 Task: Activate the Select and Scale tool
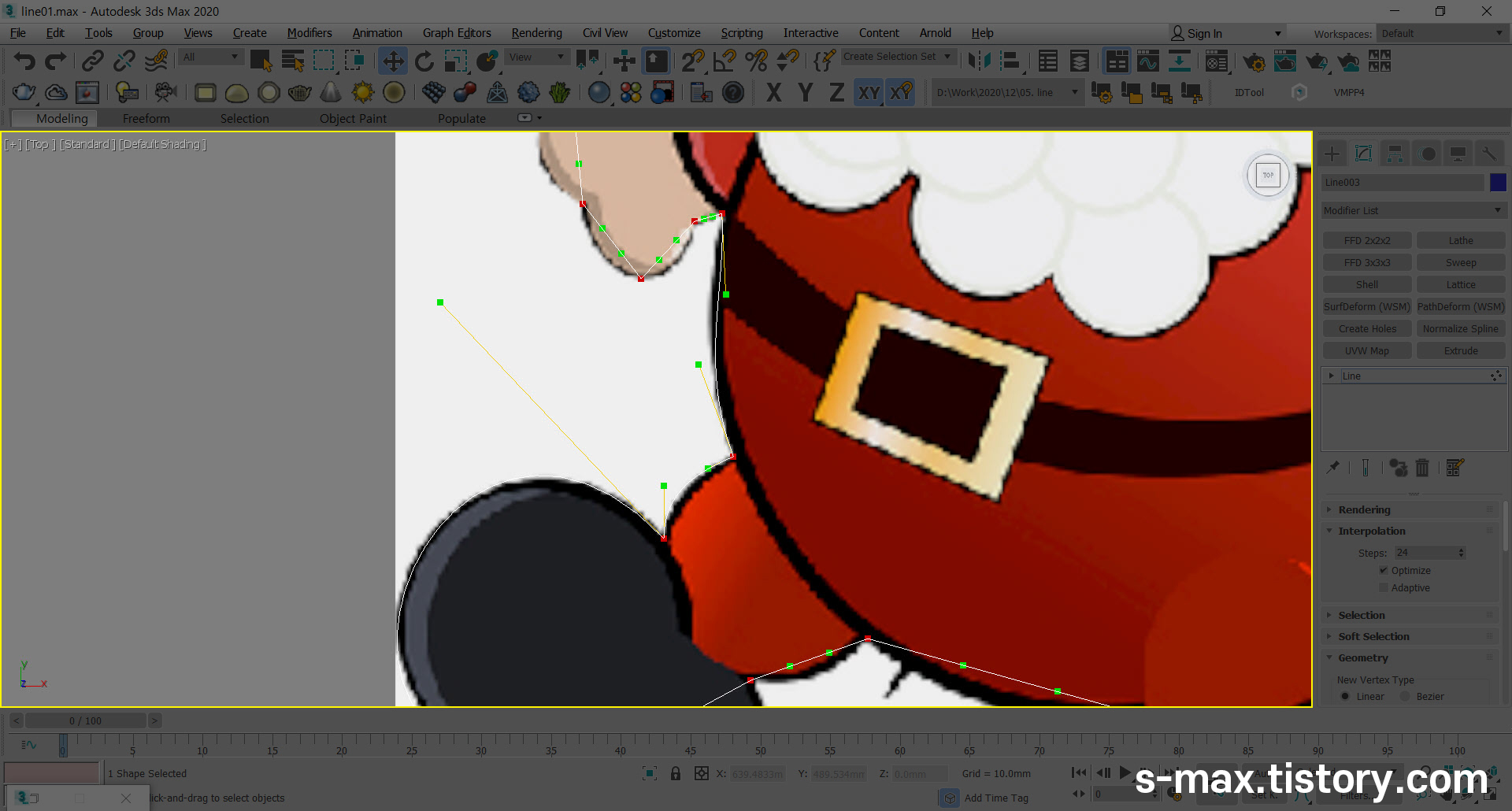click(455, 61)
